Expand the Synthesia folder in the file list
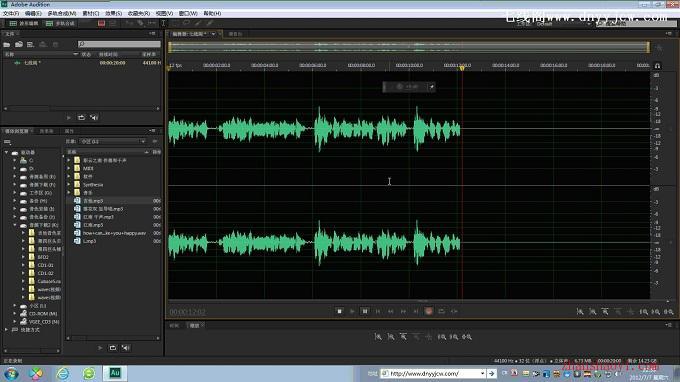The height and width of the screenshot is (382, 680). coord(69,184)
